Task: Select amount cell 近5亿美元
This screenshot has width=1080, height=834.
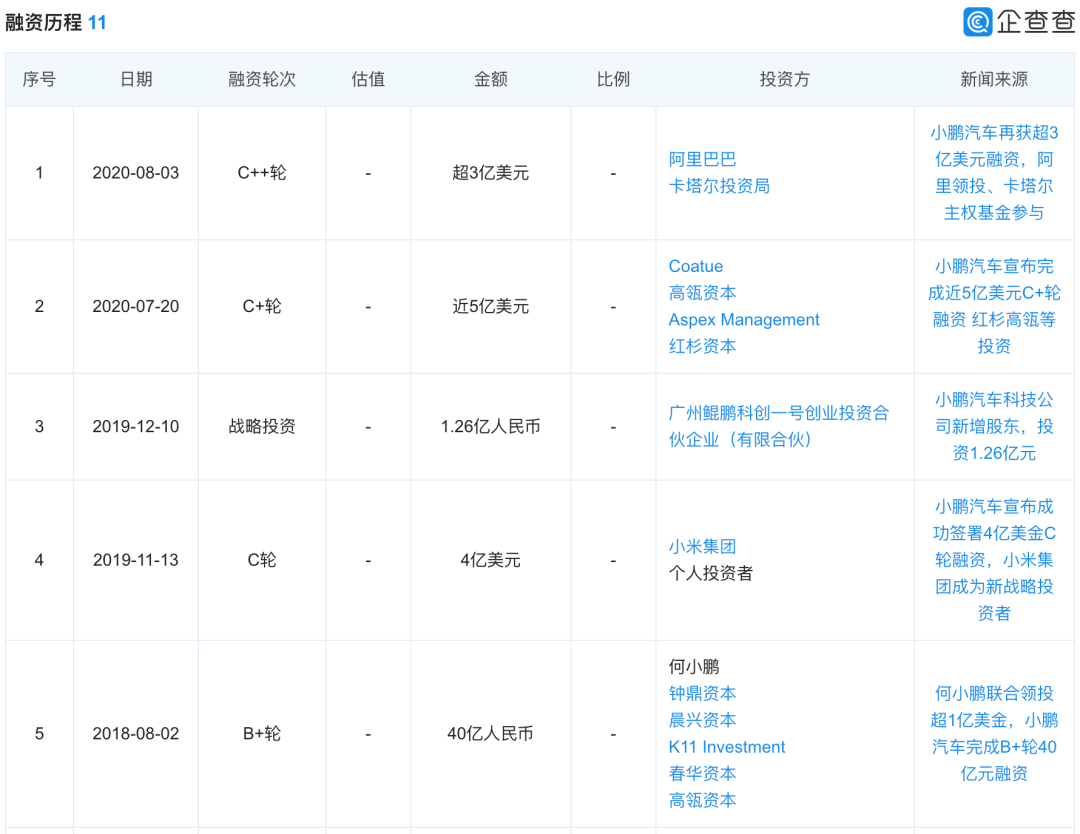Action: (490, 306)
